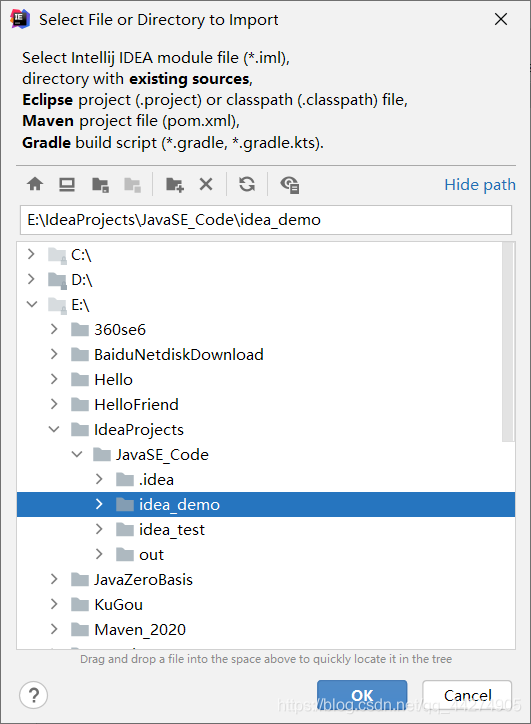Toggle show hidden files and directories icon
Viewport: 531px width, 724px height.
pyautogui.click(x=290, y=185)
